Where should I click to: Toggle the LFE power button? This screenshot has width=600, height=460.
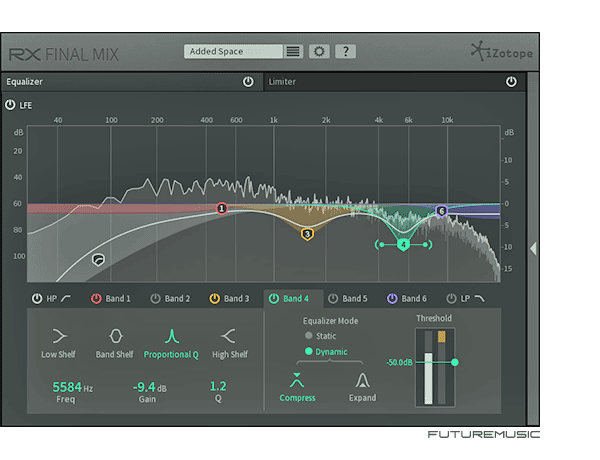(x=10, y=105)
